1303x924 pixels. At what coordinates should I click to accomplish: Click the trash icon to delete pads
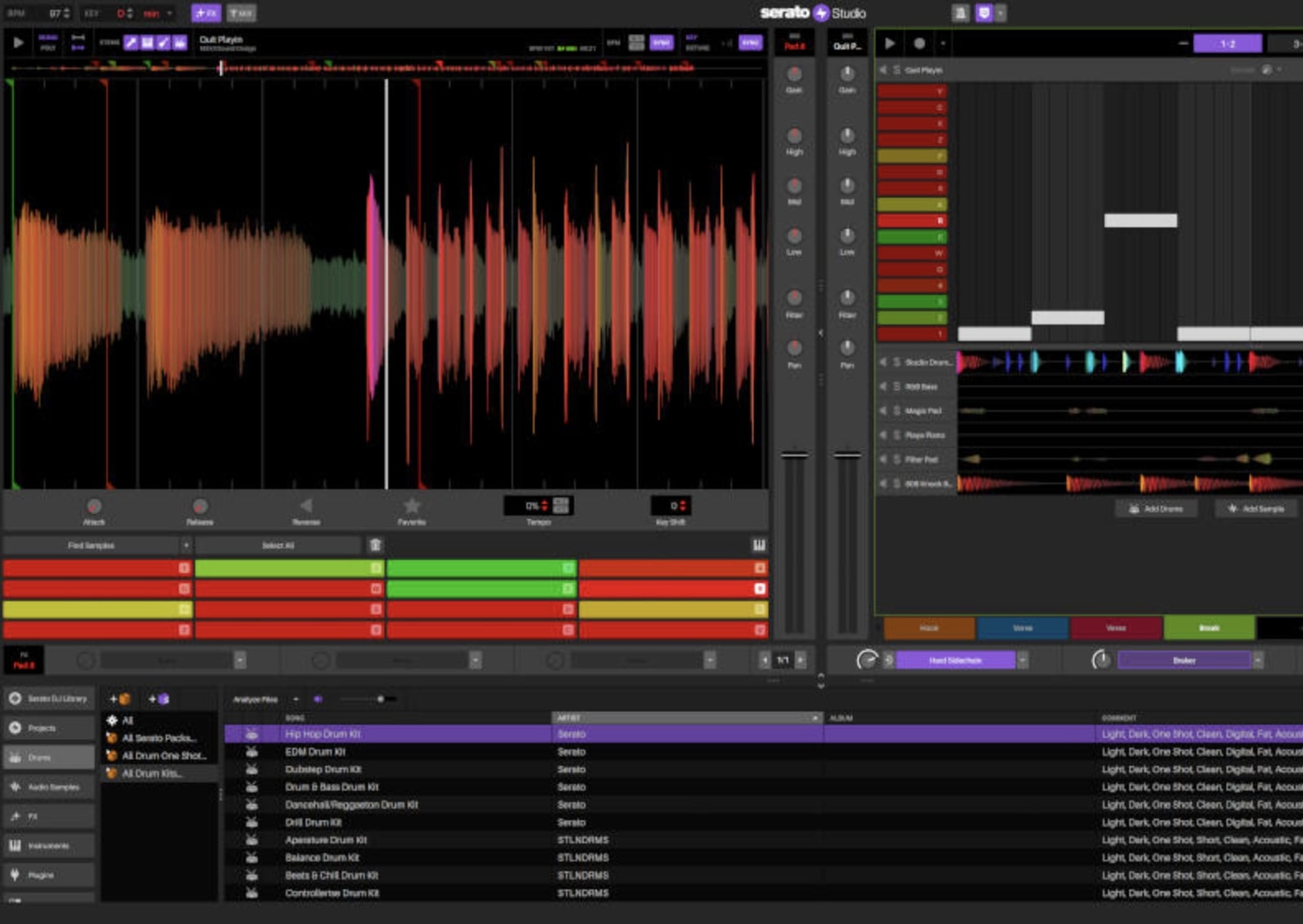click(x=376, y=545)
